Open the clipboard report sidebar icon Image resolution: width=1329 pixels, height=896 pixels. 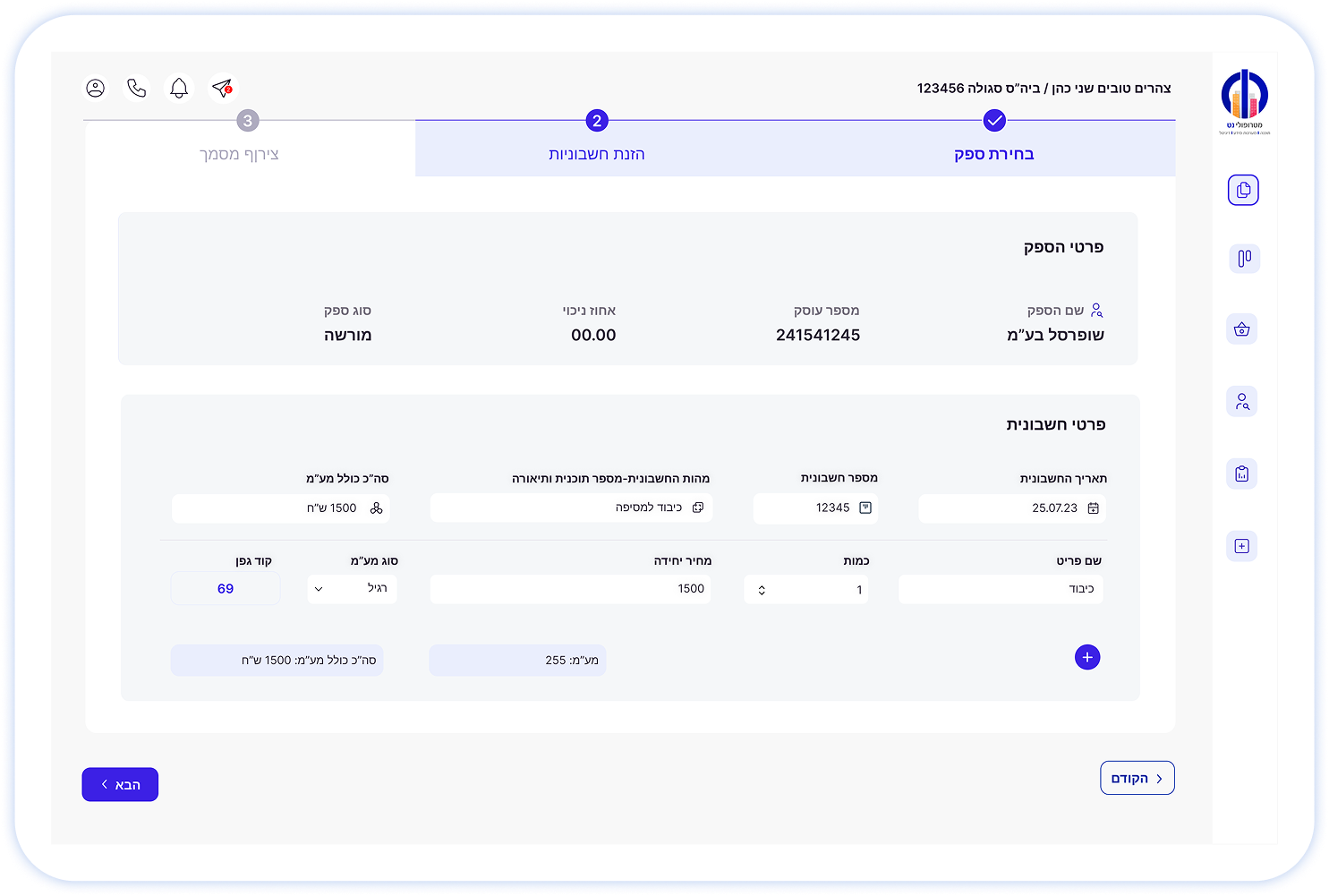click(1241, 474)
